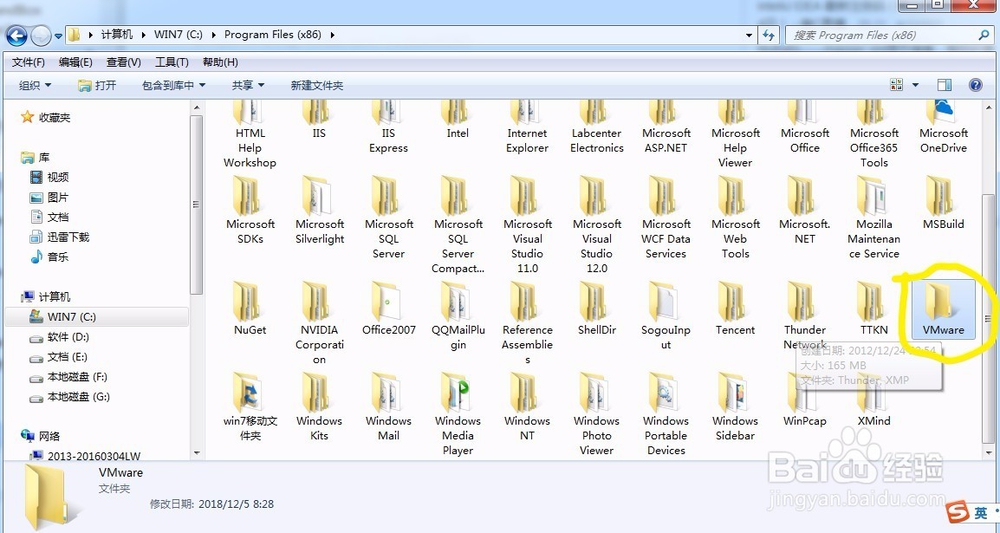Select the Microsoft SDKs folder

click(250, 211)
